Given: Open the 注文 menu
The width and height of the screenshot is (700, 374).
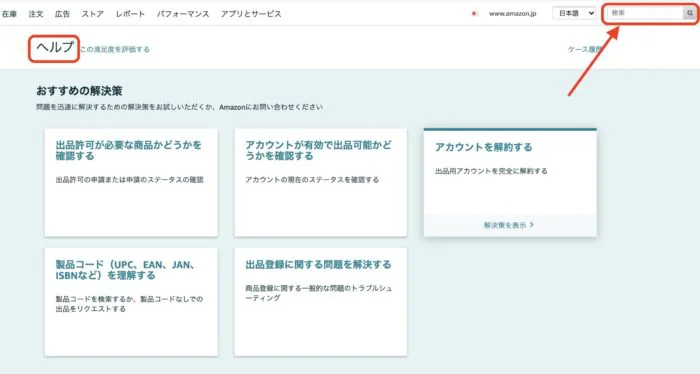Looking at the screenshot, I should coord(36,14).
